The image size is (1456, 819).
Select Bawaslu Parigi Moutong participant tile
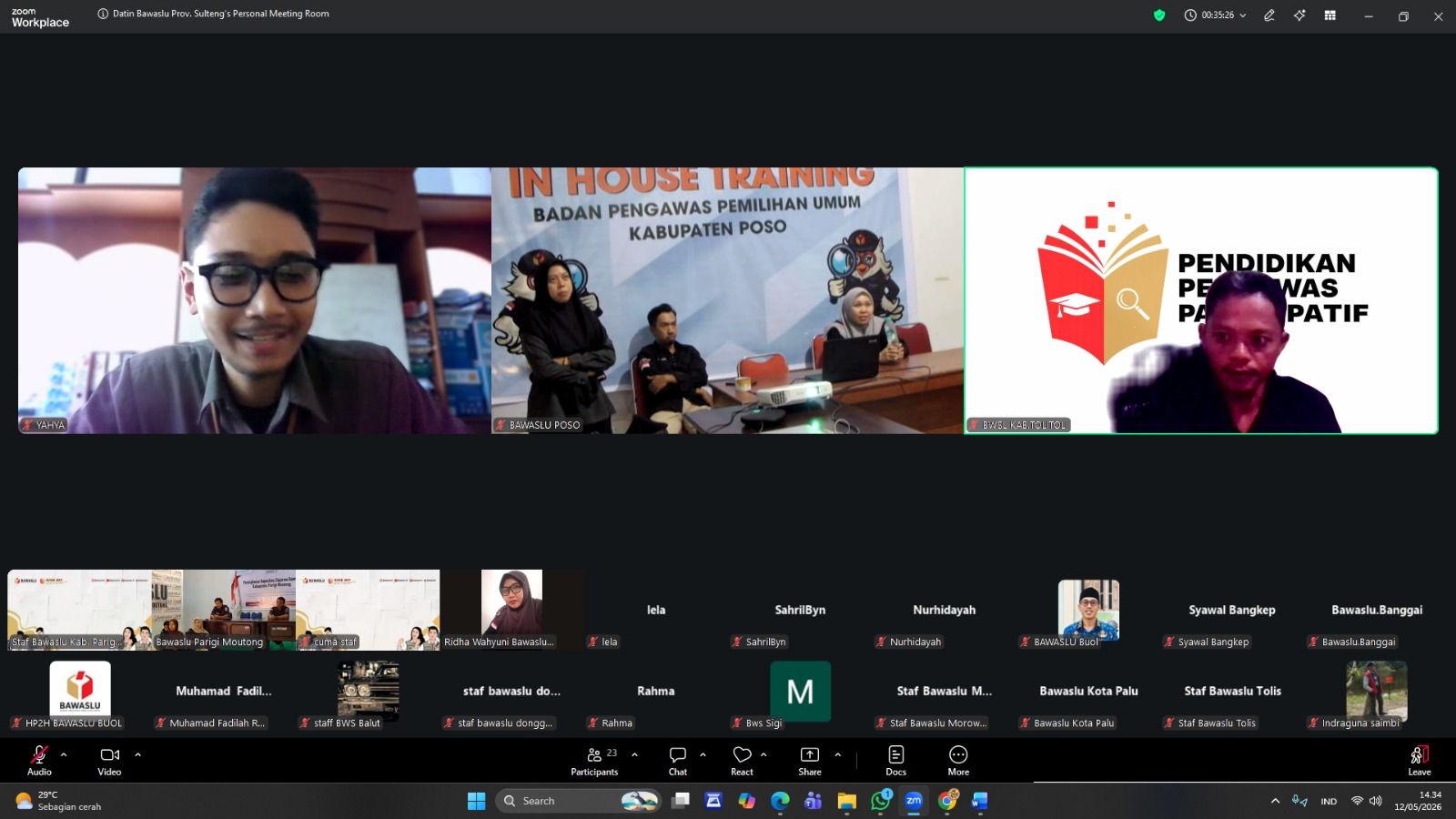[x=224, y=610]
